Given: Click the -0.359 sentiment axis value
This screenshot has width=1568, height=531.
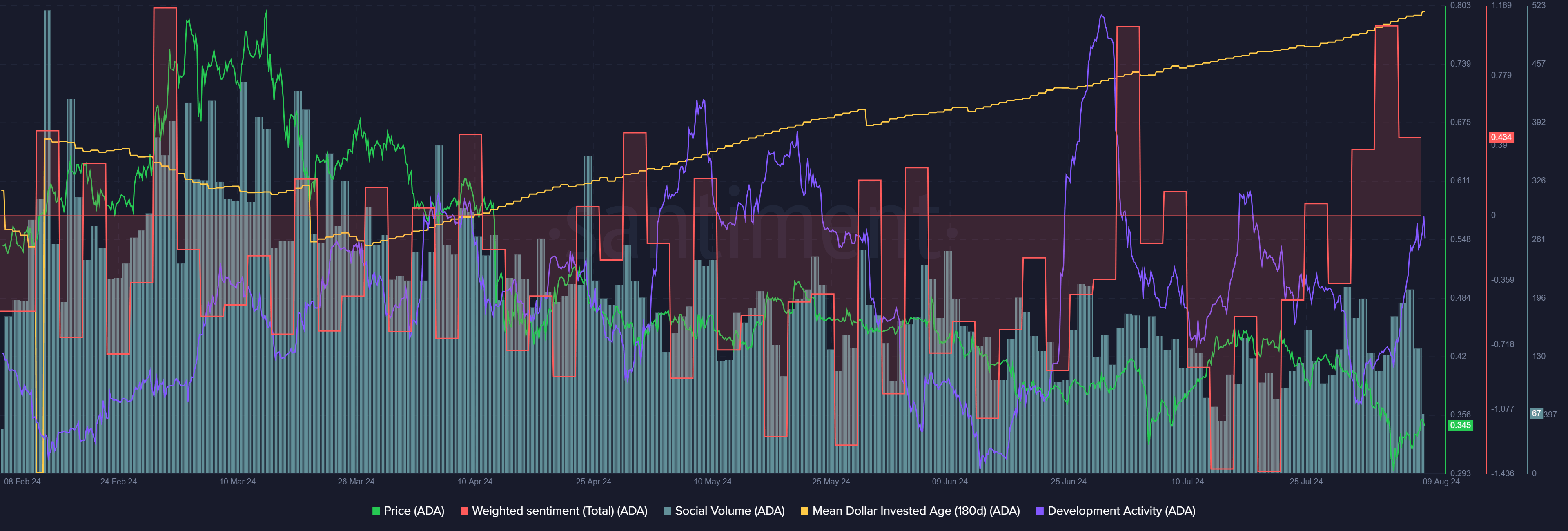Looking at the screenshot, I should pyautogui.click(x=1502, y=280).
